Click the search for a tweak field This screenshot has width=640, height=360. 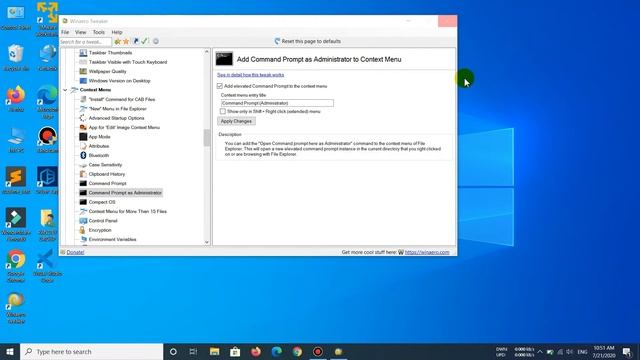pyautogui.click(x=85, y=42)
